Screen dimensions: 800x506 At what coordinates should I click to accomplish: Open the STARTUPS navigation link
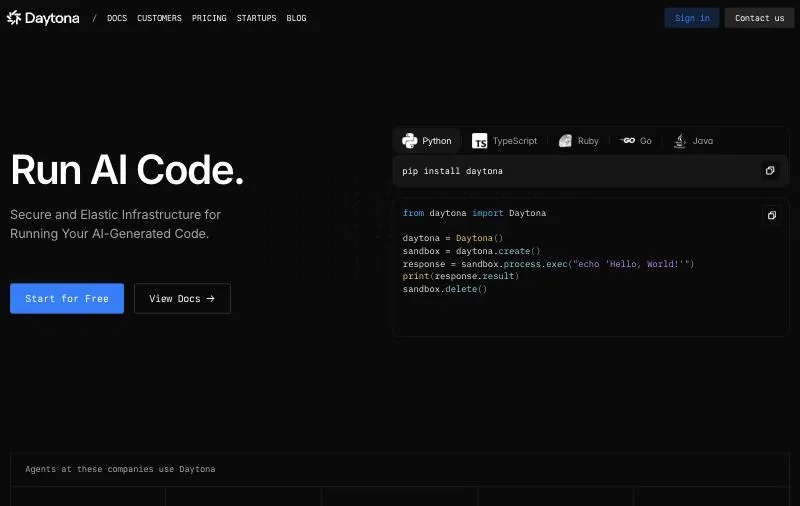pos(256,18)
